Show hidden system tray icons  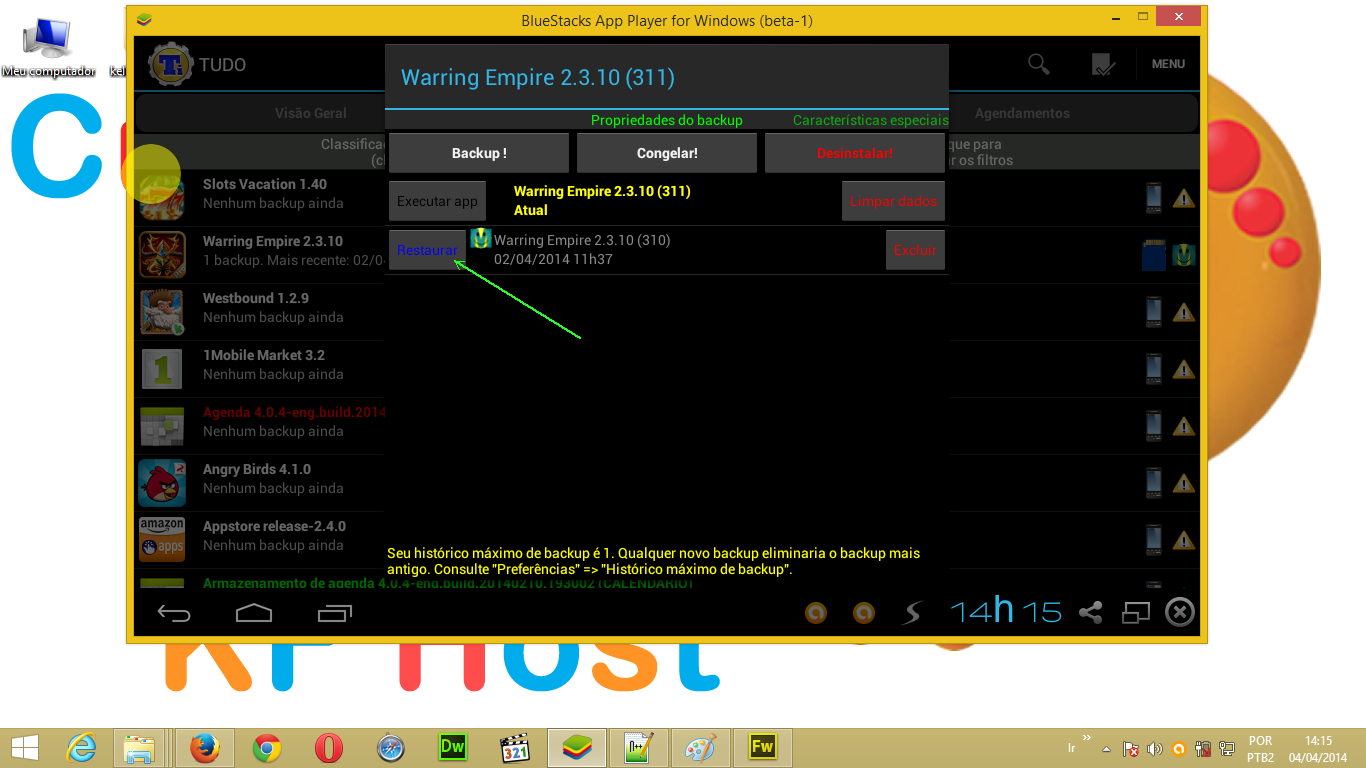pyautogui.click(x=1106, y=748)
